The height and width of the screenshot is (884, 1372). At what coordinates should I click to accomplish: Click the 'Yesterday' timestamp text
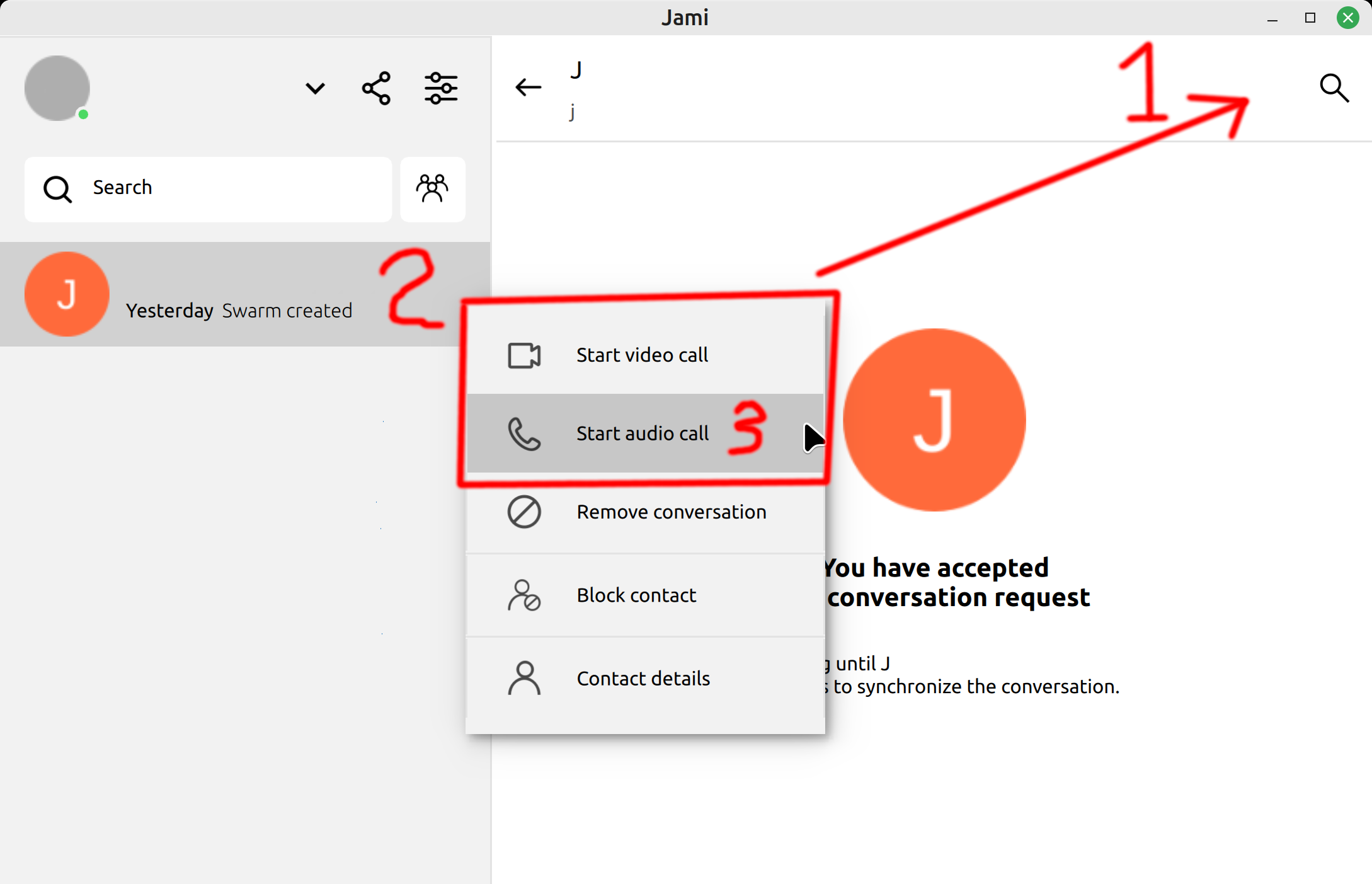169,311
